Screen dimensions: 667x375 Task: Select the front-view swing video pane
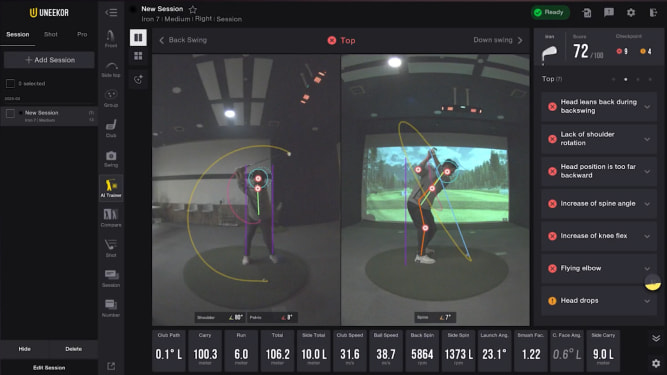click(x=246, y=190)
